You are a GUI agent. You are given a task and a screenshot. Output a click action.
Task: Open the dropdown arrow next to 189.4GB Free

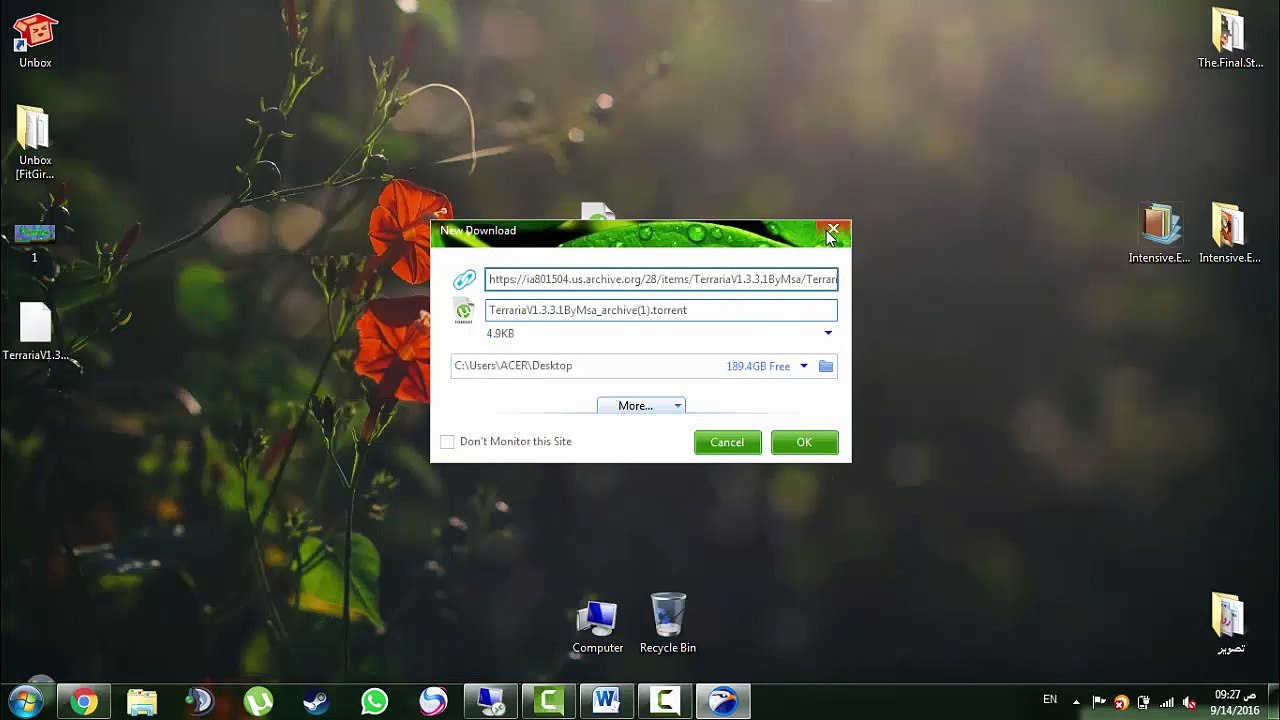(803, 367)
